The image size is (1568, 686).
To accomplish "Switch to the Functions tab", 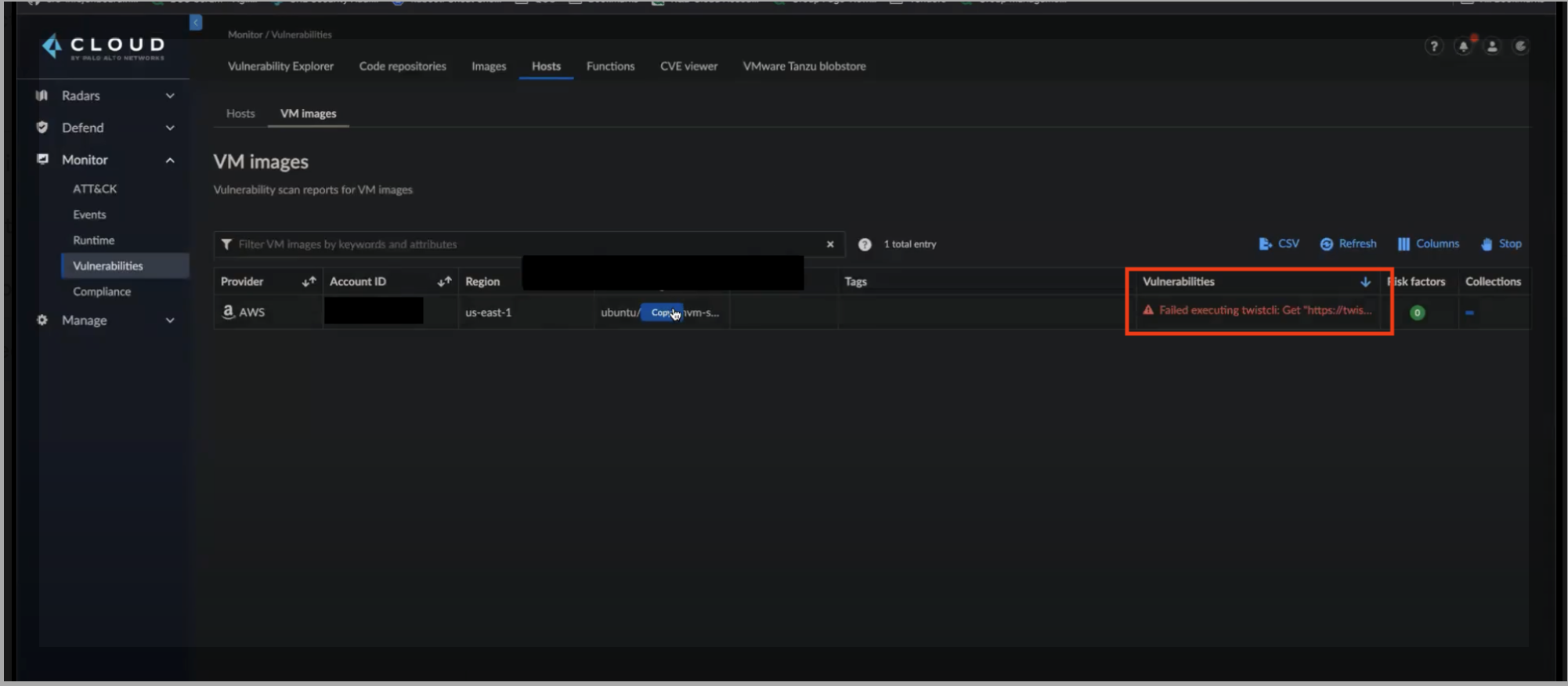I will [x=610, y=66].
